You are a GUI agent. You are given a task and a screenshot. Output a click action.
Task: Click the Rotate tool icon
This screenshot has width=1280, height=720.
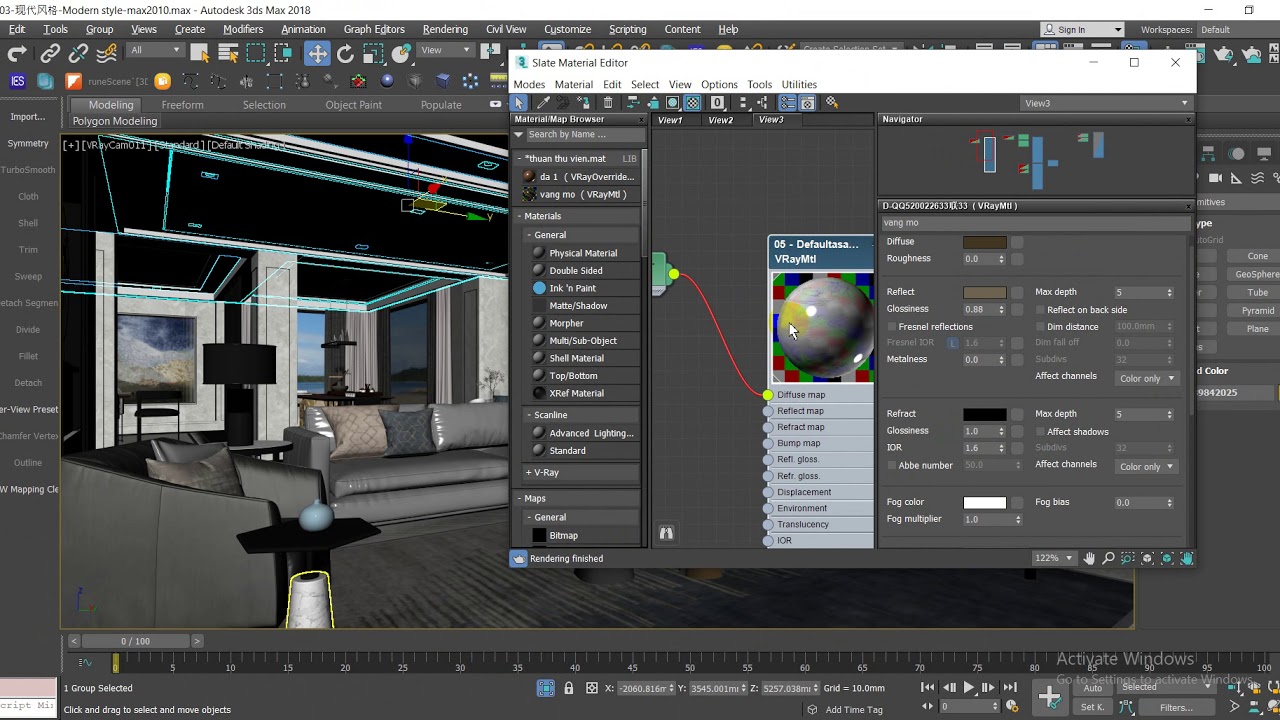click(345, 54)
